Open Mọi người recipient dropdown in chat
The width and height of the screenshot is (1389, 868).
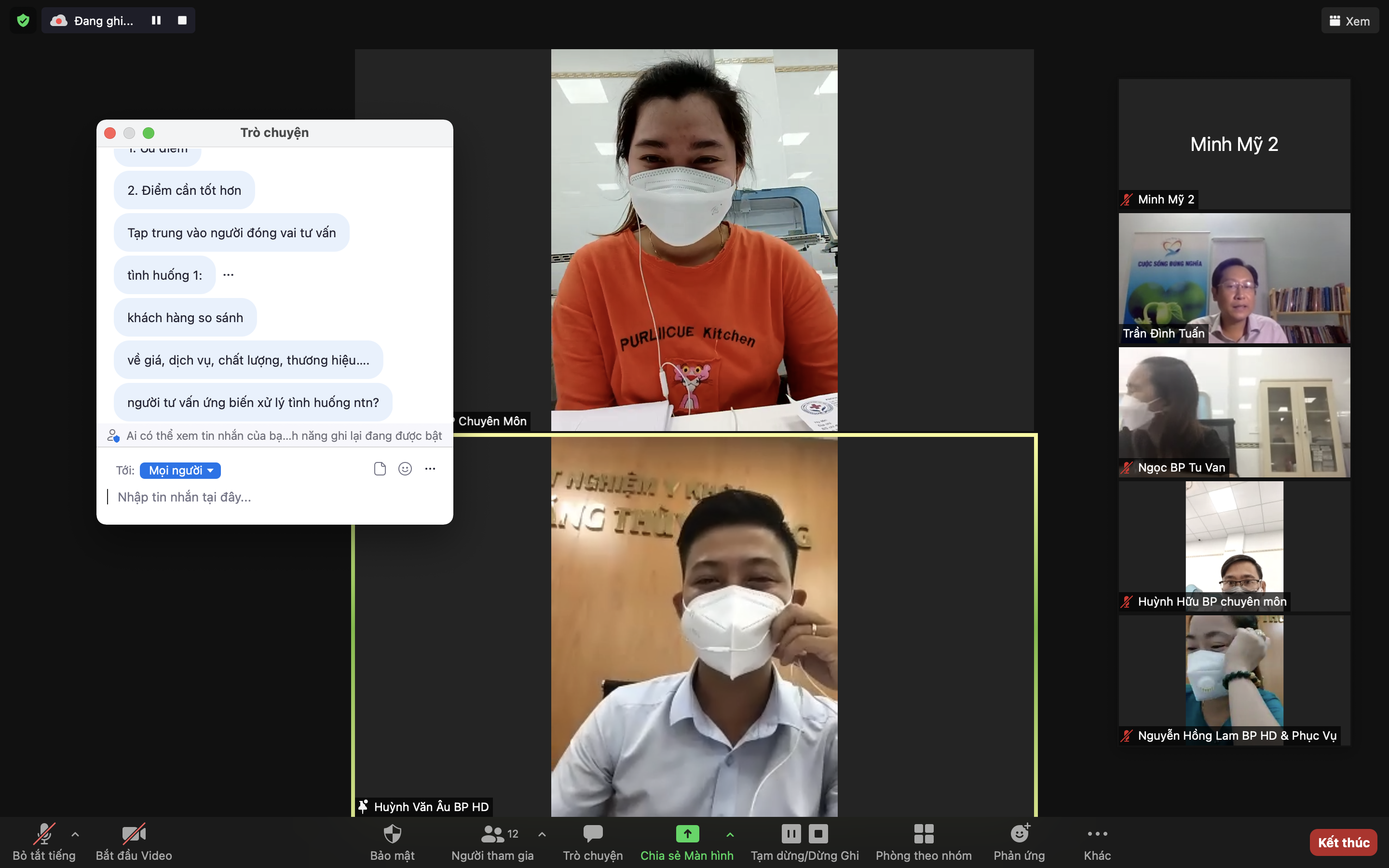pyautogui.click(x=180, y=470)
